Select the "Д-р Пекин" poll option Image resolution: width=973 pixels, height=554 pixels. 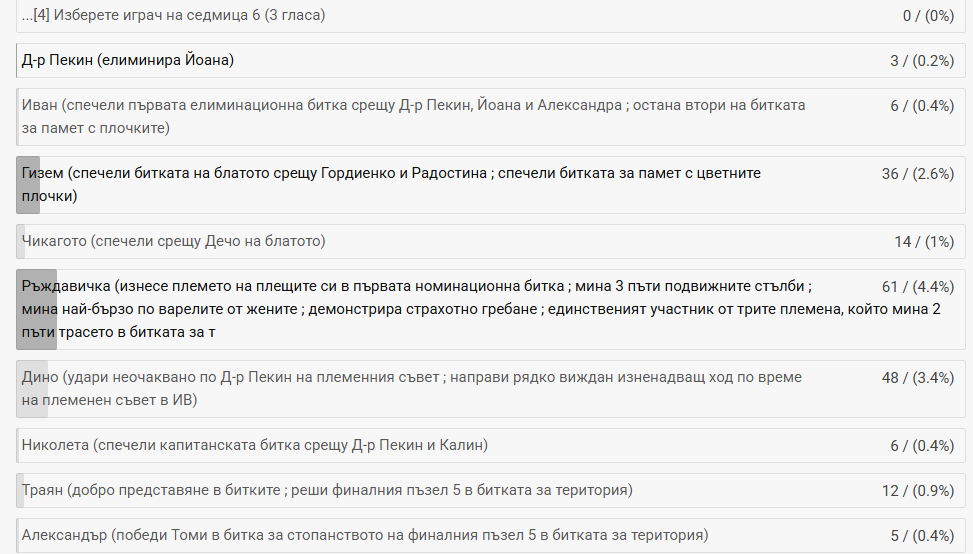coord(128,61)
